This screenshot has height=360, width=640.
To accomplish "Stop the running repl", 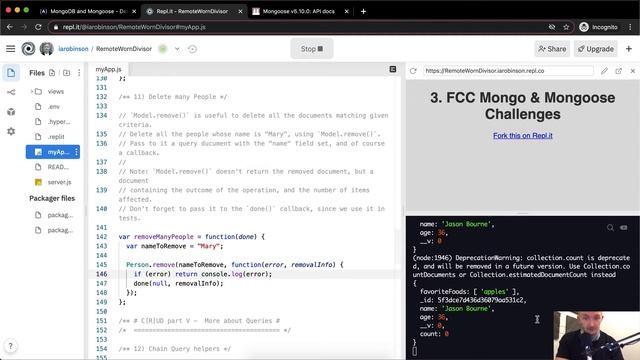I will pyautogui.click(x=312, y=49).
